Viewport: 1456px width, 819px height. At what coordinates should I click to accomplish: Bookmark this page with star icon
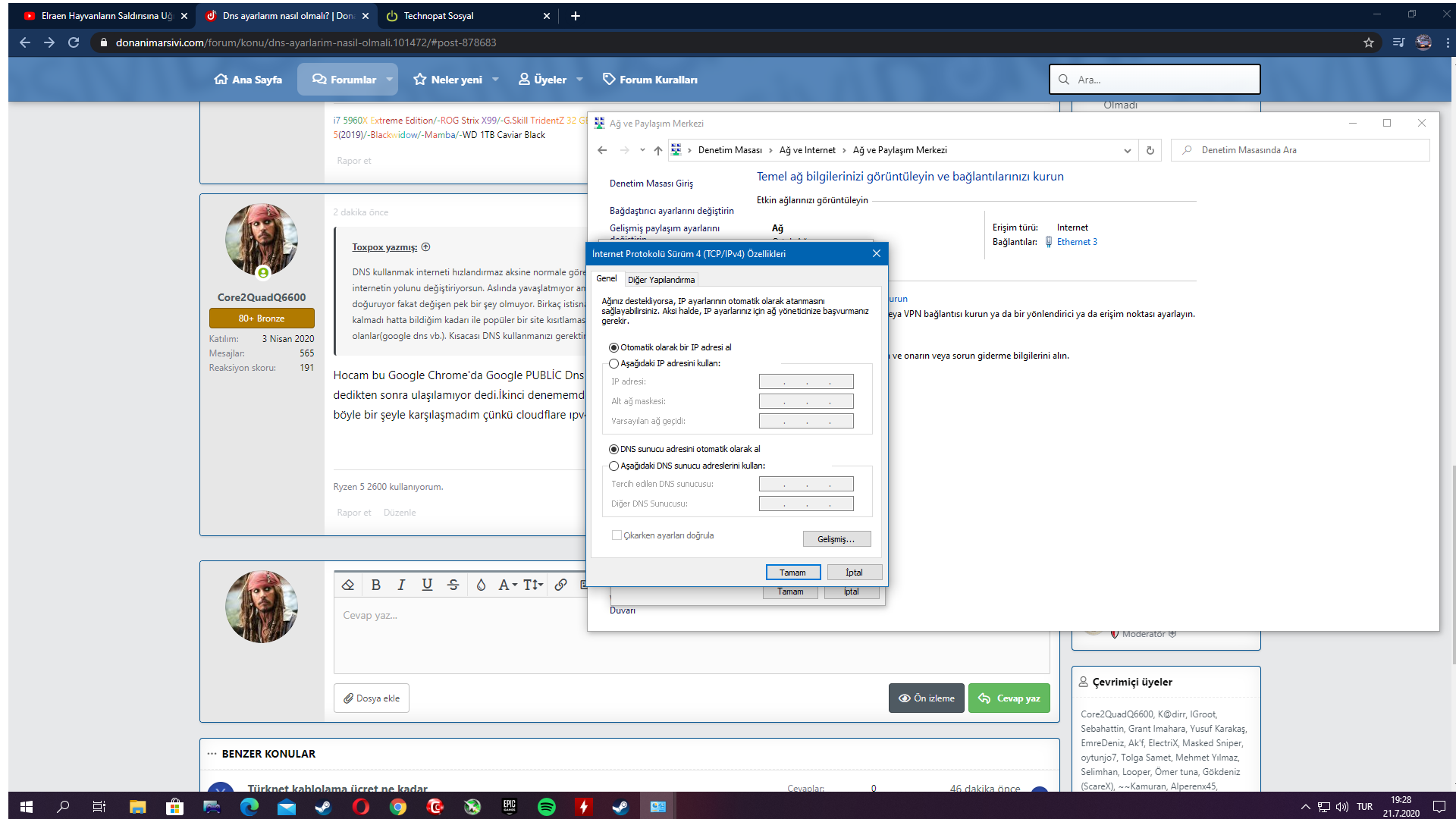(x=1368, y=42)
